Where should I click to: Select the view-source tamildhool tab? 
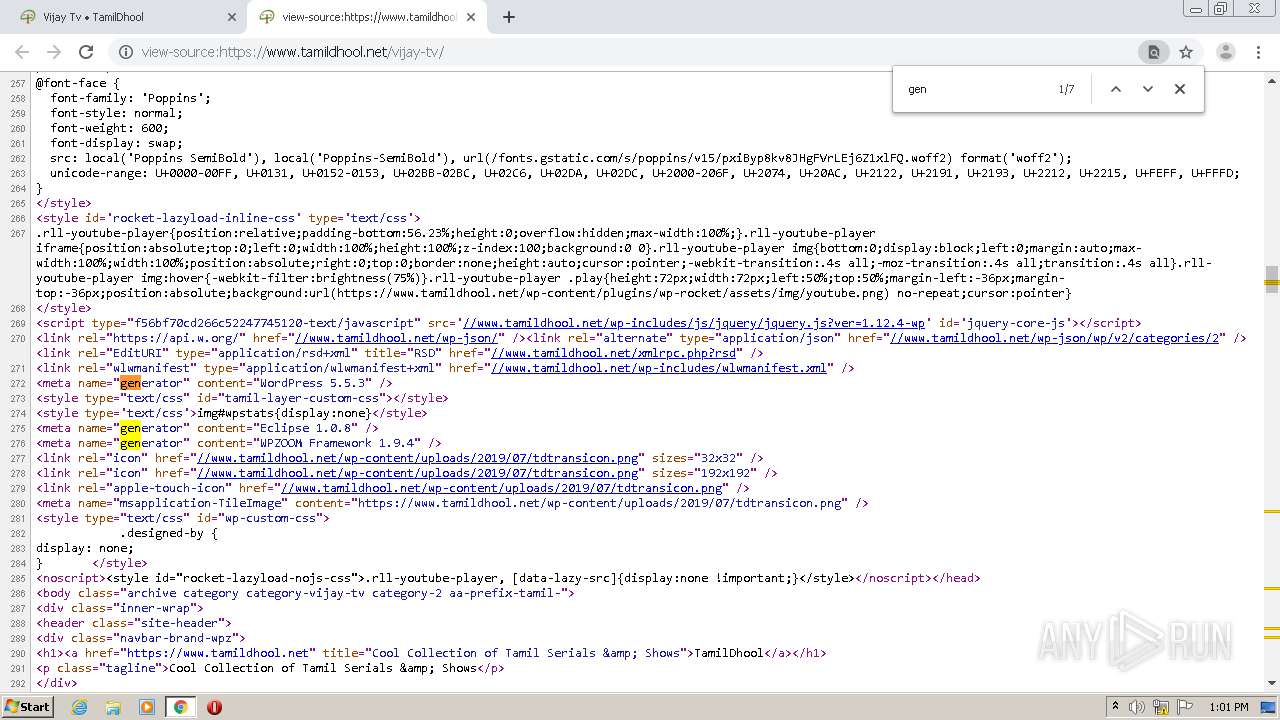[367, 17]
